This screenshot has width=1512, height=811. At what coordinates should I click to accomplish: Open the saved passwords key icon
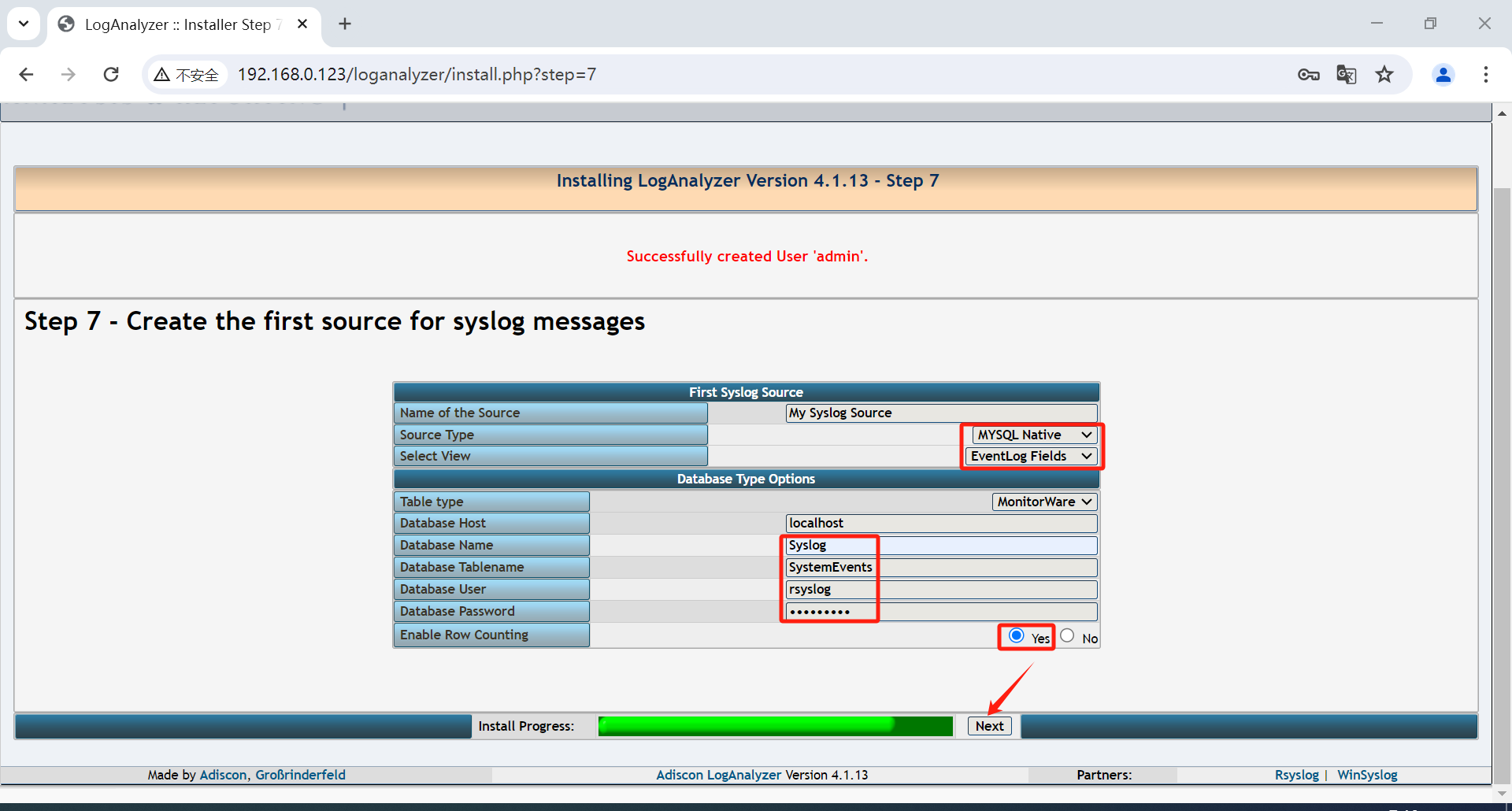pos(1308,75)
